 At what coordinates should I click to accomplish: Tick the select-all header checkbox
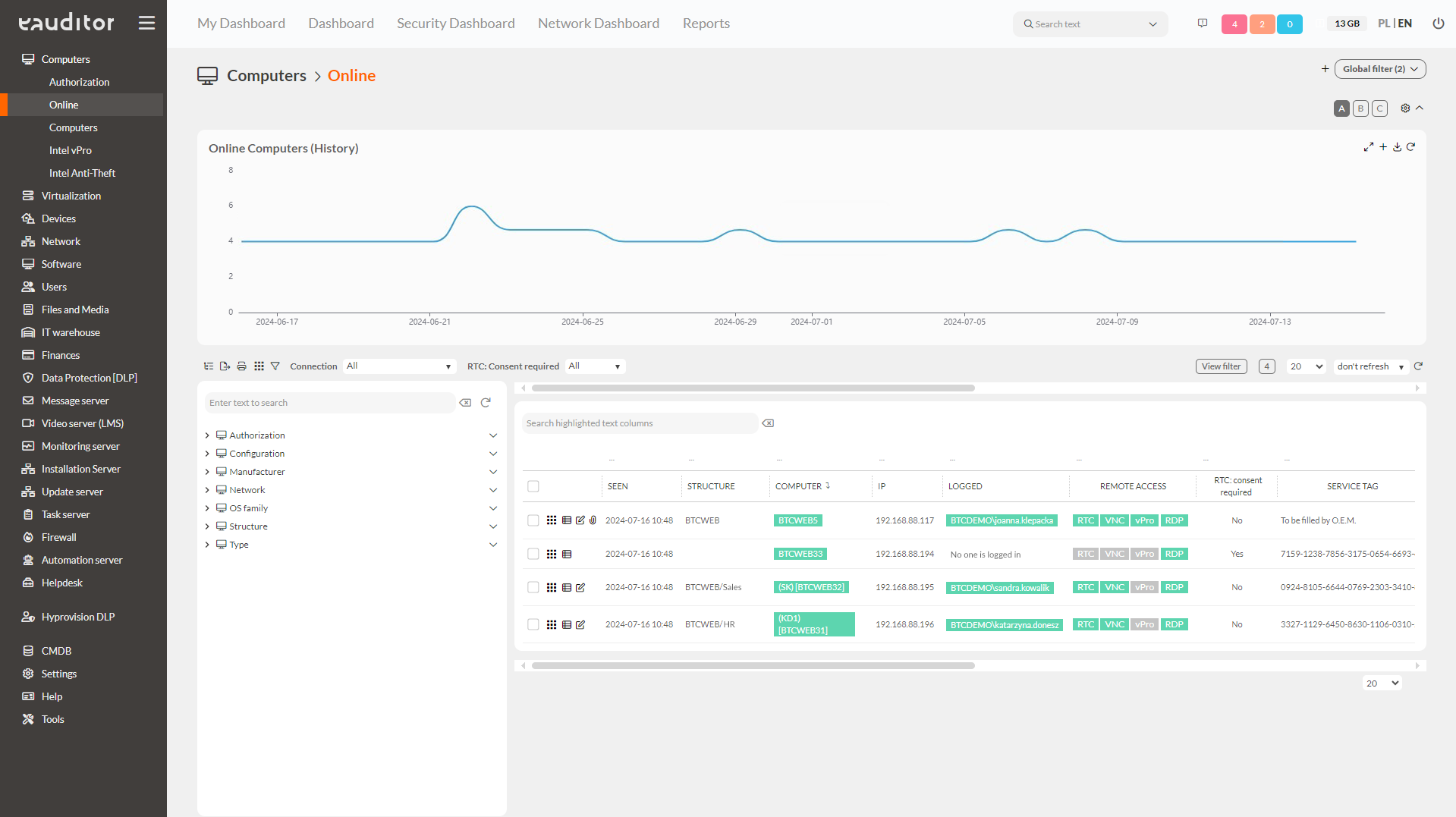click(533, 486)
